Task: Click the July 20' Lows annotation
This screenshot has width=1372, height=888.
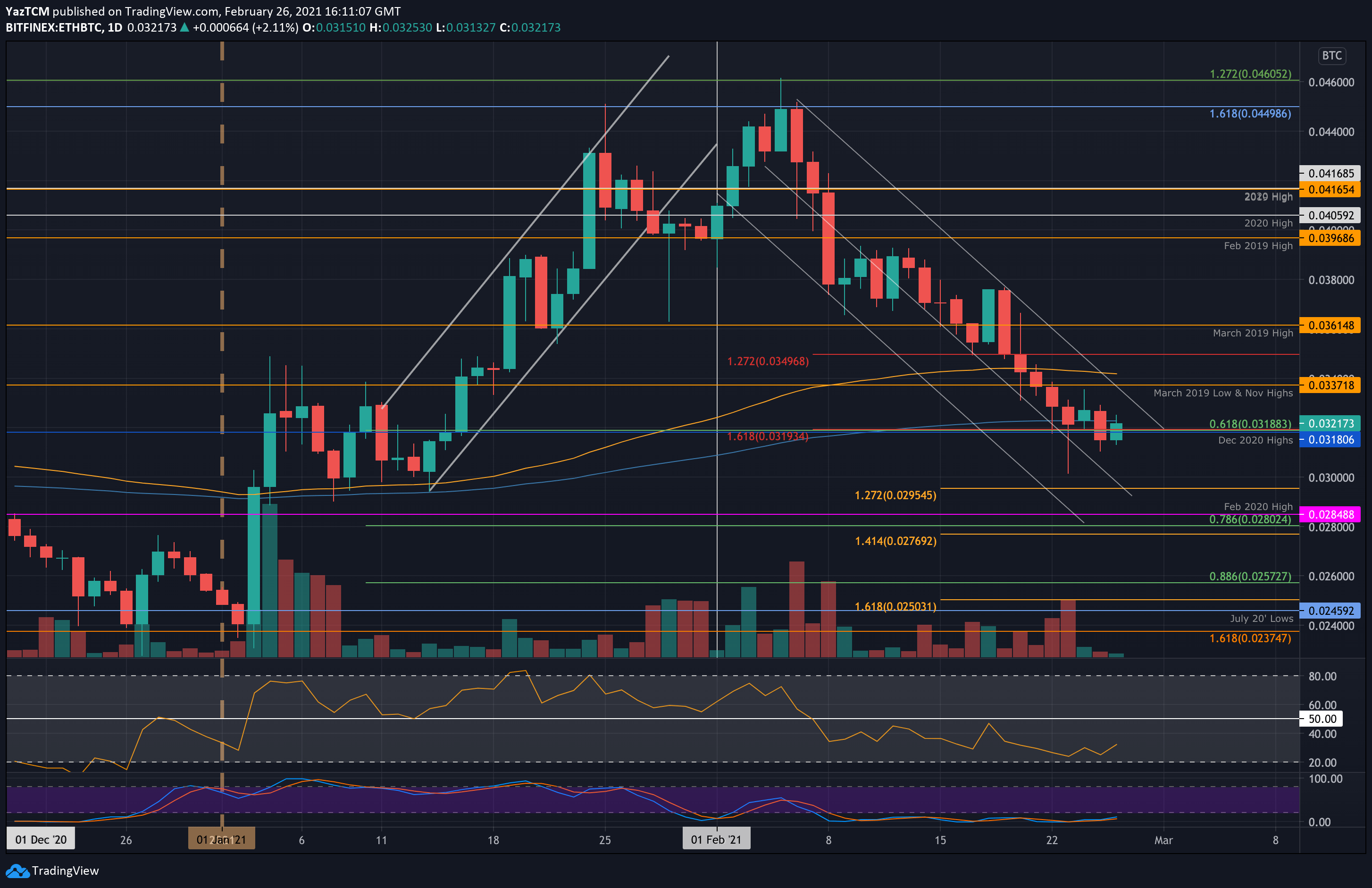Action: 1261,618
